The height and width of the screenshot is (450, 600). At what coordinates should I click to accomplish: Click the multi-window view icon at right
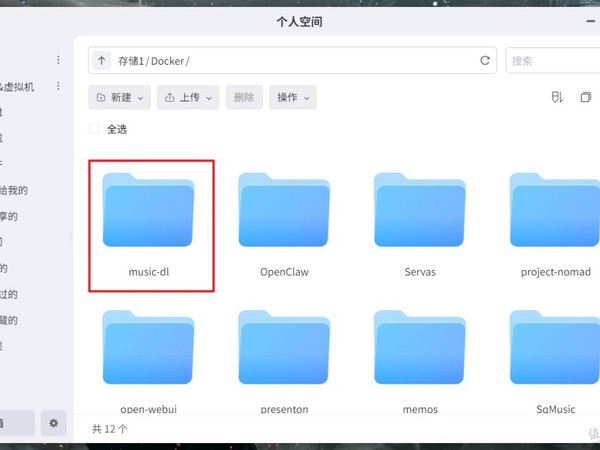pos(586,97)
